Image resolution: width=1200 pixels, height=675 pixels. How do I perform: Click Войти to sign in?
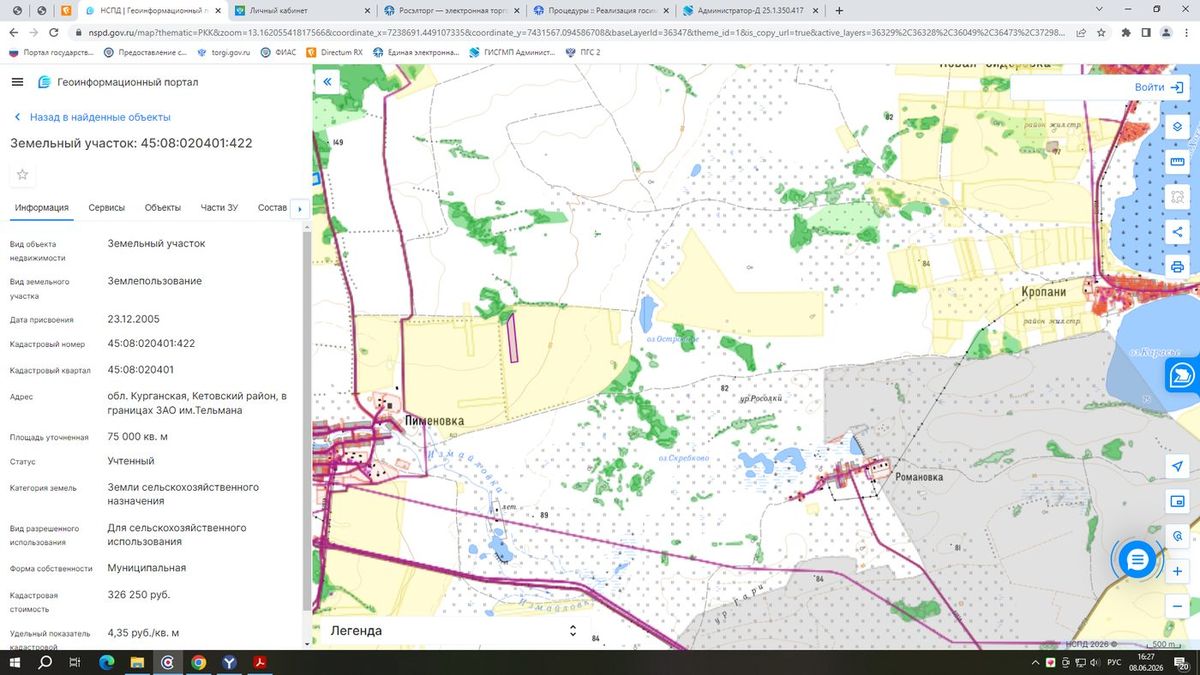point(1160,87)
